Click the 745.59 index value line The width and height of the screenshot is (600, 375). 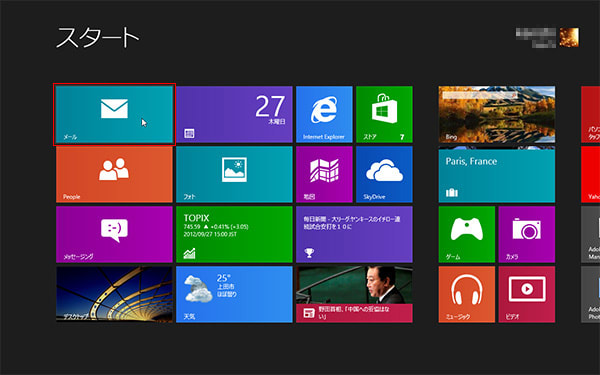coord(216,227)
